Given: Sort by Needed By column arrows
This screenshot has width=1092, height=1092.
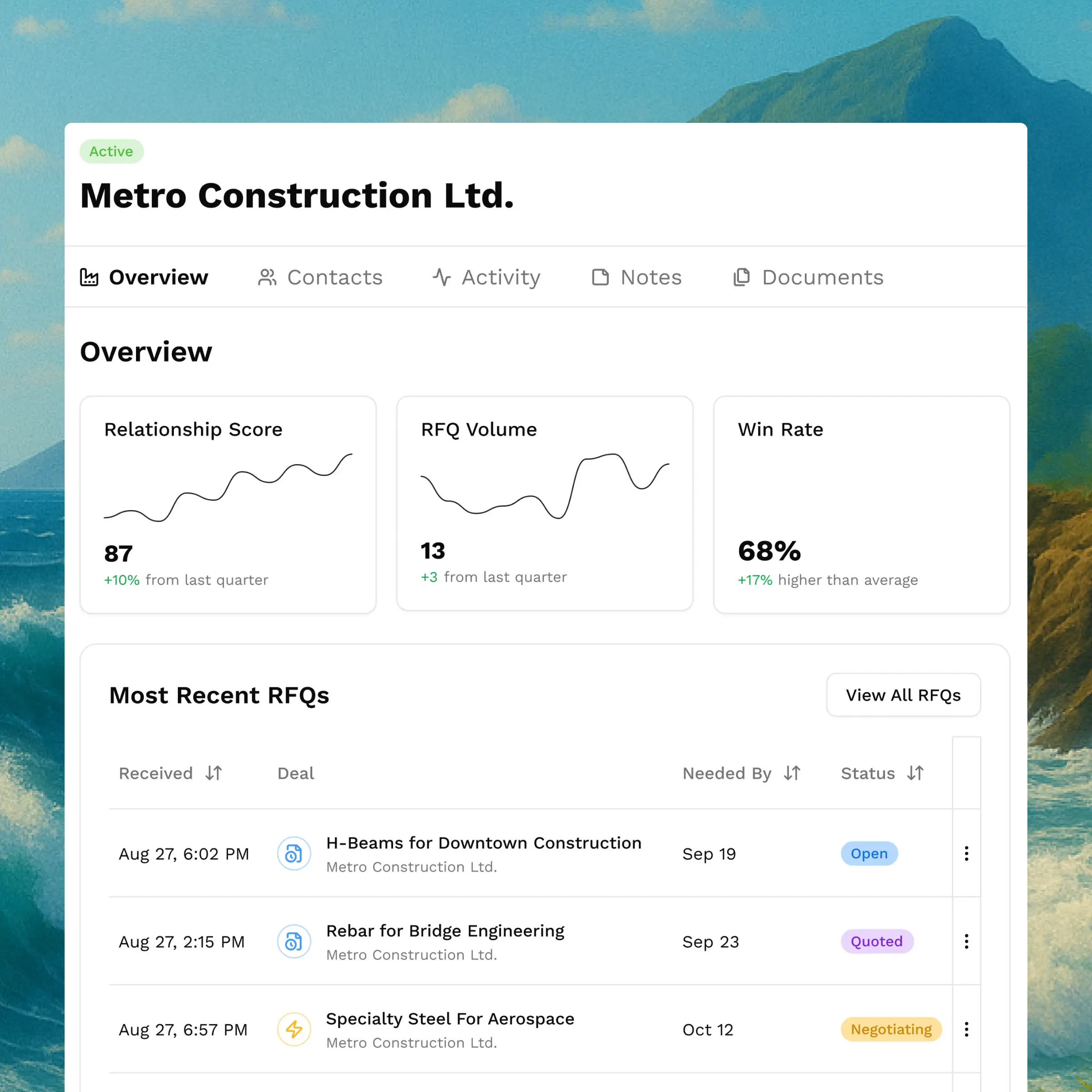Looking at the screenshot, I should [x=792, y=773].
